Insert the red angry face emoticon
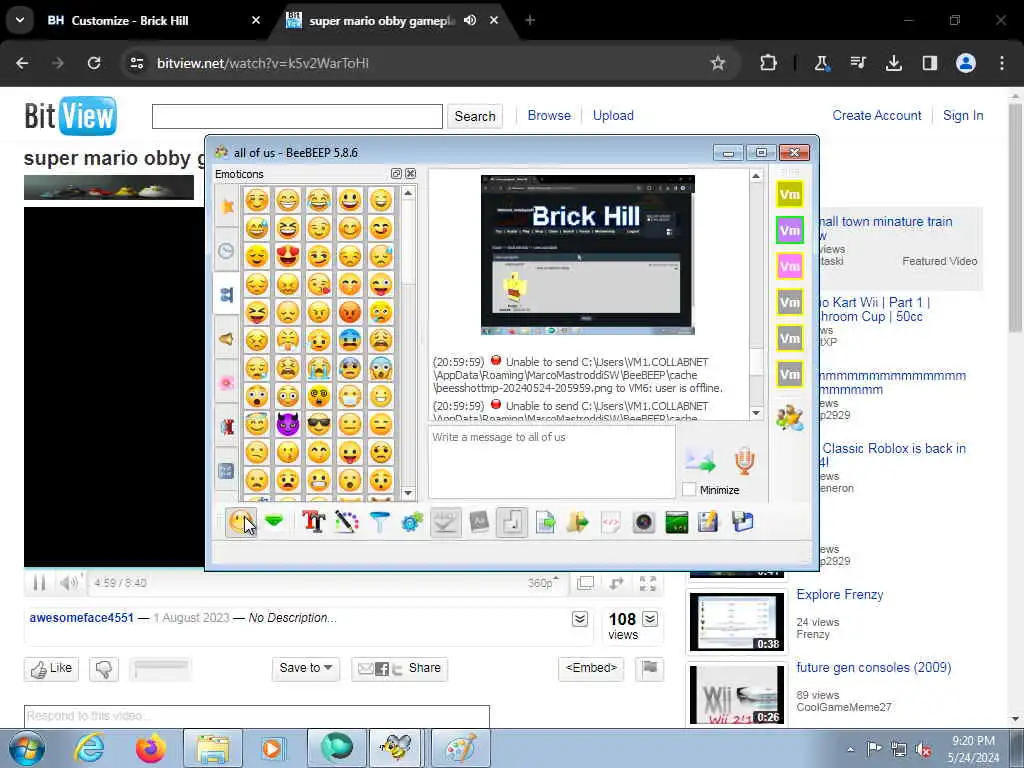This screenshot has width=1024, height=768. point(350,312)
